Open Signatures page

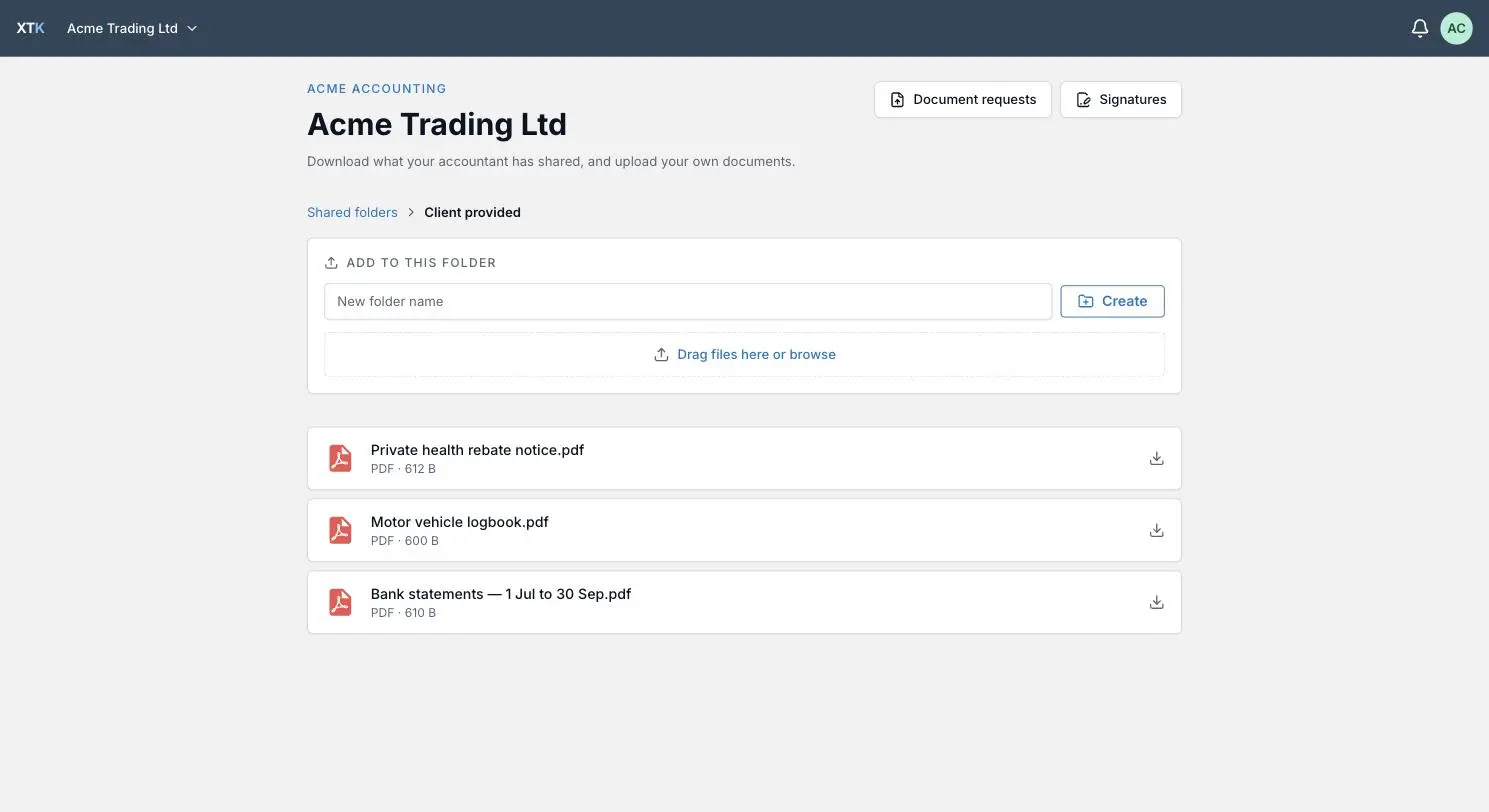pos(1120,100)
